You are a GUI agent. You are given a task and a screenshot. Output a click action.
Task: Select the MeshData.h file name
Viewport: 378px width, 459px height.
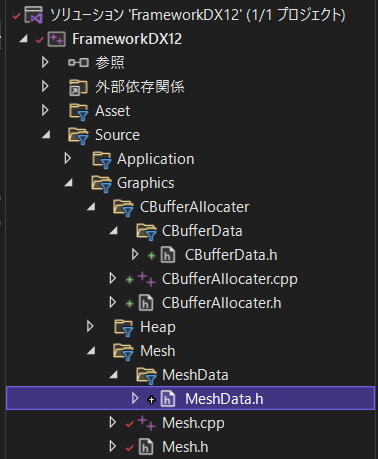point(224,399)
